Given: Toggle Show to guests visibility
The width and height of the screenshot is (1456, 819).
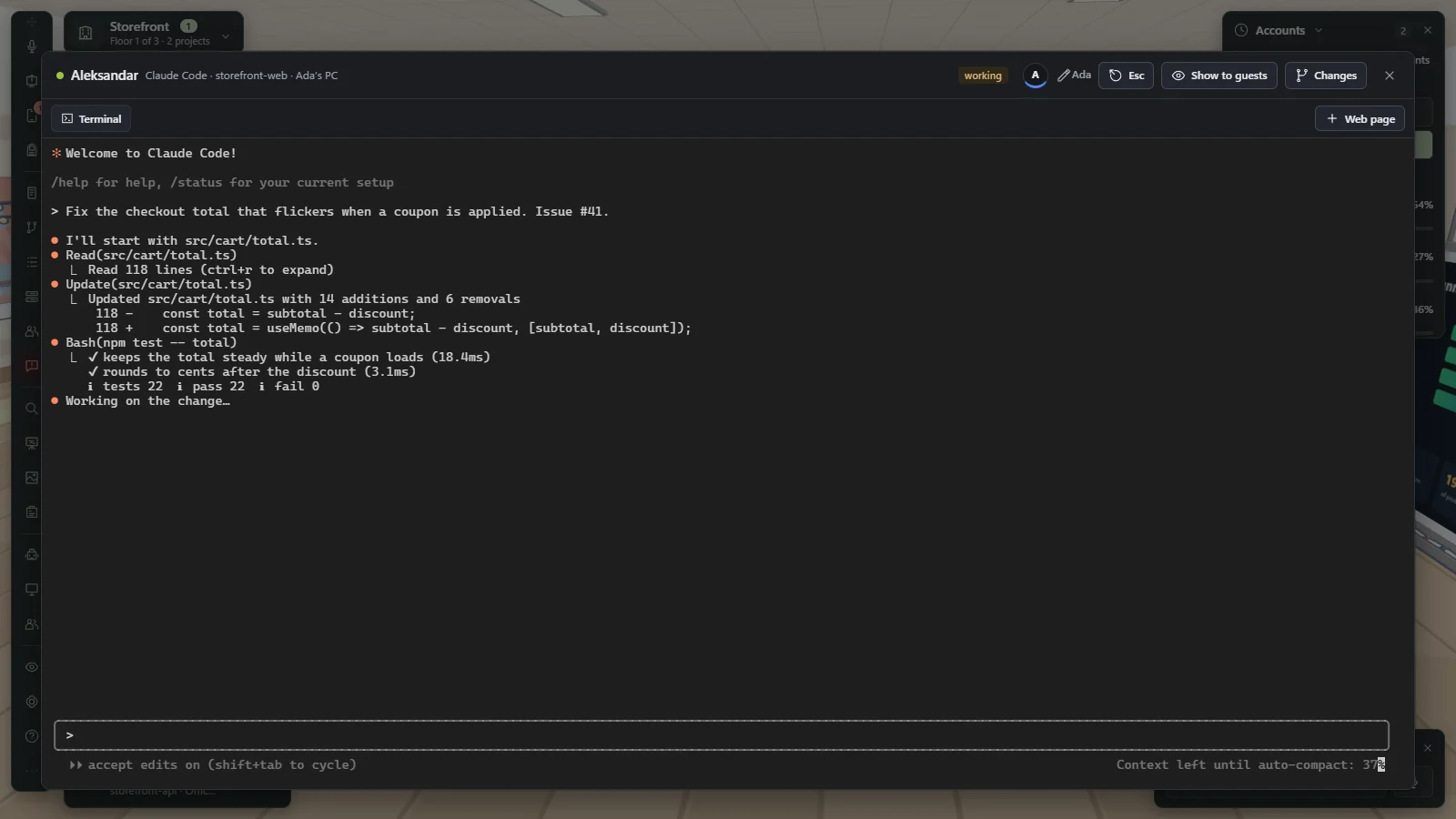Looking at the screenshot, I should [x=1219, y=76].
